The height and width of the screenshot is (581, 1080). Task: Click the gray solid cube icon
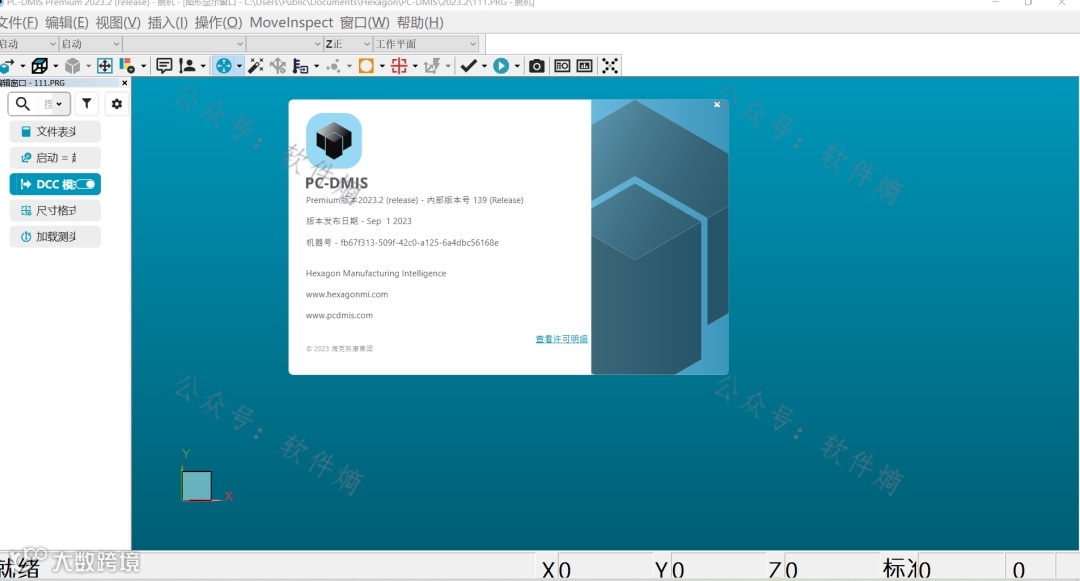[72, 66]
